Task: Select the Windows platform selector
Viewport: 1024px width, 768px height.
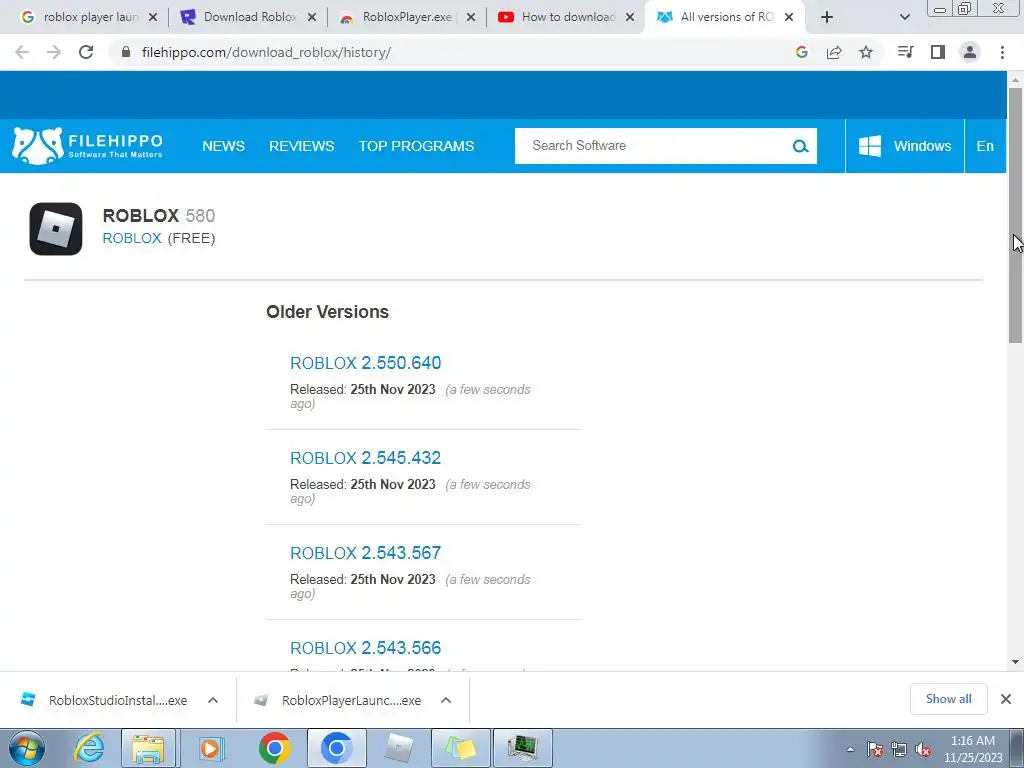Action: [x=904, y=146]
